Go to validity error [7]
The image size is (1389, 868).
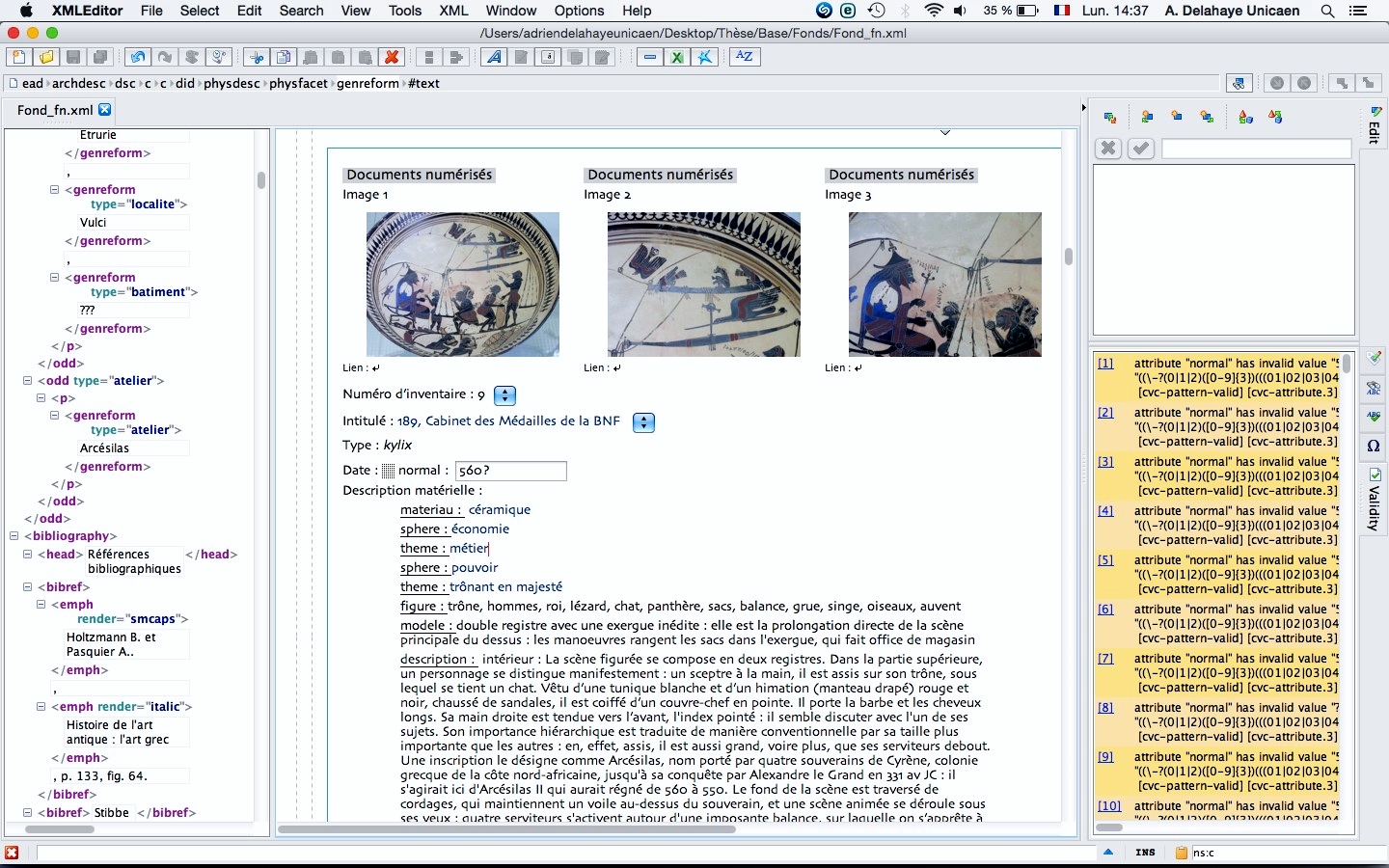(x=1105, y=659)
